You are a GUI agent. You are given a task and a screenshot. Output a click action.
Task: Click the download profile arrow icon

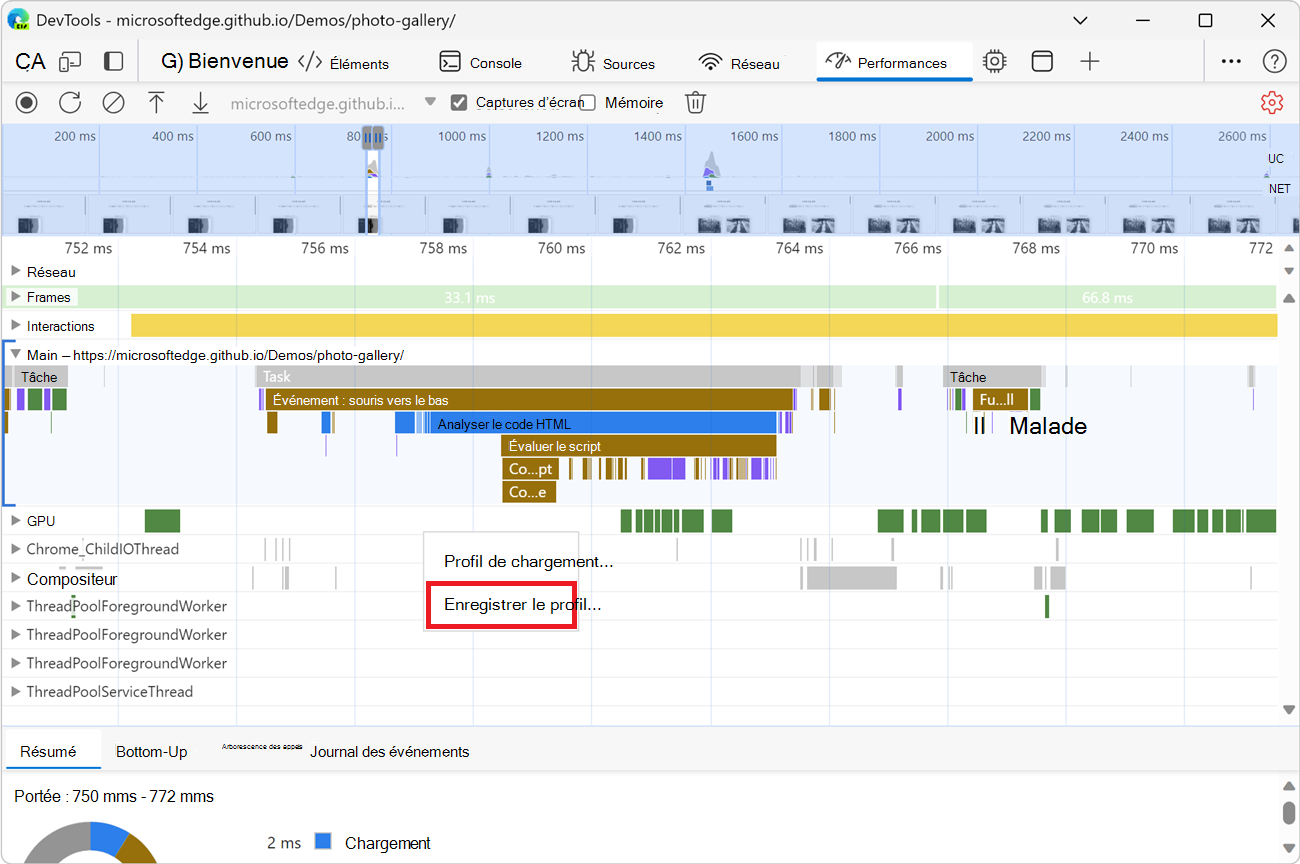(x=200, y=102)
